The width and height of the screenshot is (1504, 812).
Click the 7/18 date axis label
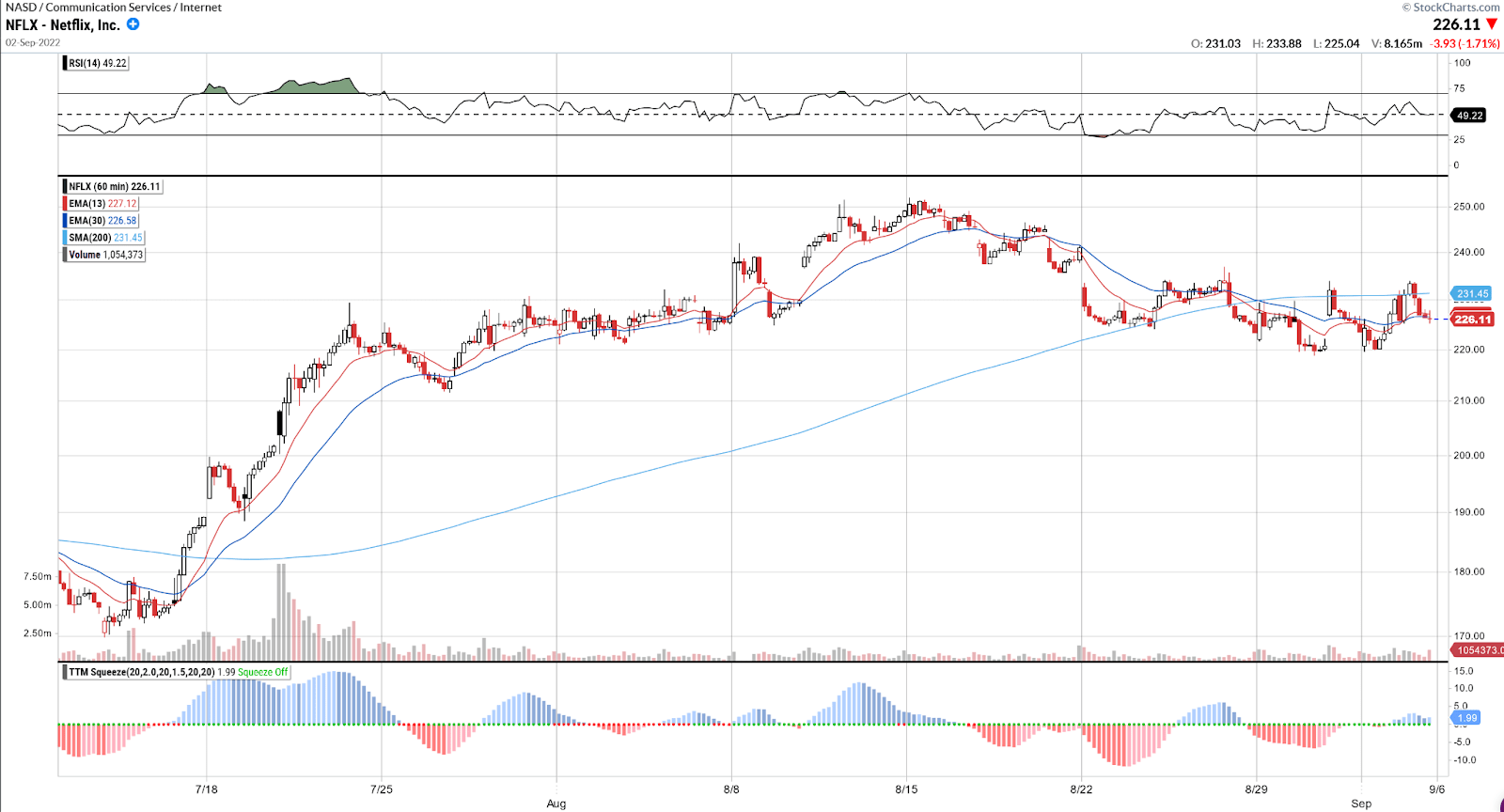click(x=206, y=789)
